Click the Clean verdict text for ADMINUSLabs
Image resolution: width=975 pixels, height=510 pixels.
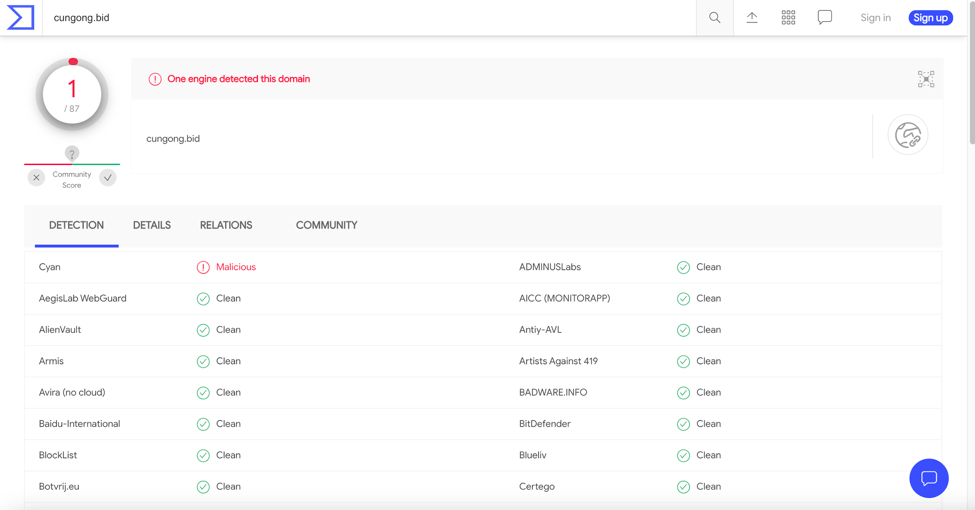tap(708, 267)
